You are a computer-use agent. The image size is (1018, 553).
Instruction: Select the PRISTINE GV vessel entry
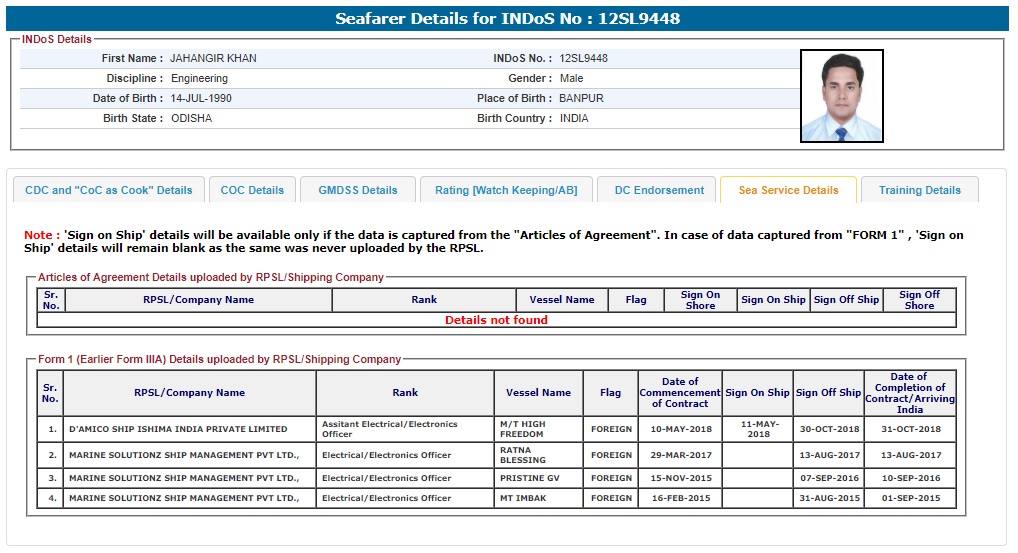pyautogui.click(x=529, y=478)
